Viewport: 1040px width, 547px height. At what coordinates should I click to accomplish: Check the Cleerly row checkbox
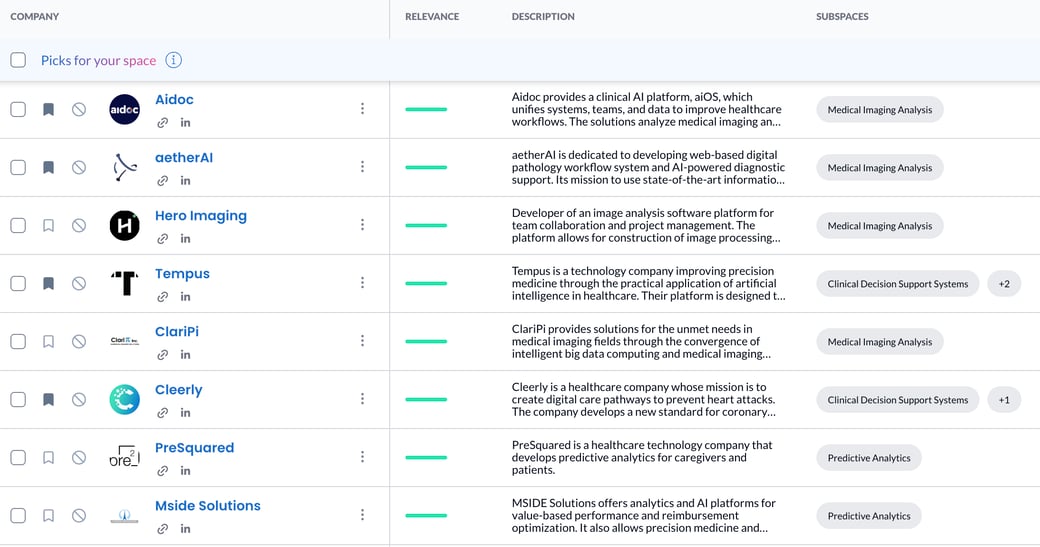[18, 399]
